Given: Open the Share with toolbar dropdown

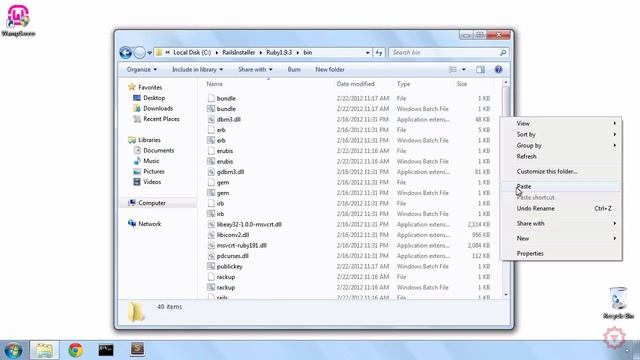Looking at the screenshot, I should (255, 70).
